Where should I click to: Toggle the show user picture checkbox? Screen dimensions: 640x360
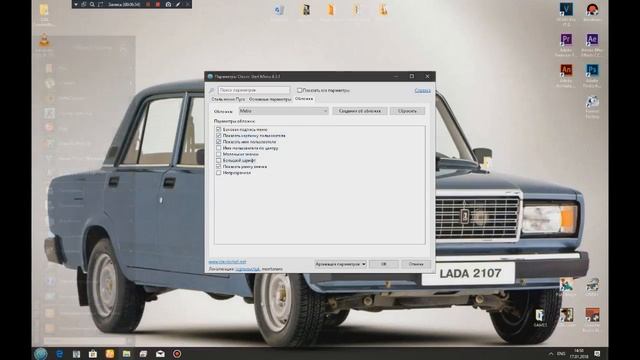tap(219, 136)
